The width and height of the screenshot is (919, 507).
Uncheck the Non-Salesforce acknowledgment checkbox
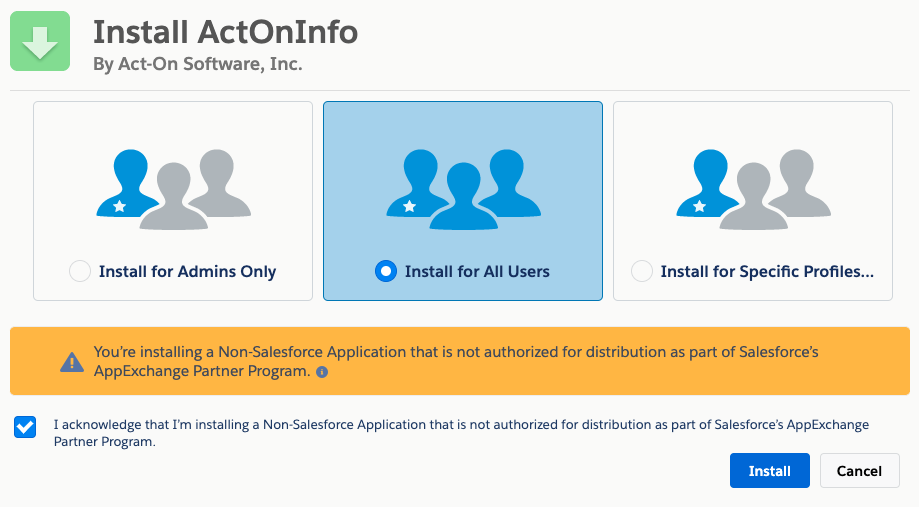pyautogui.click(x=25, y=427)
